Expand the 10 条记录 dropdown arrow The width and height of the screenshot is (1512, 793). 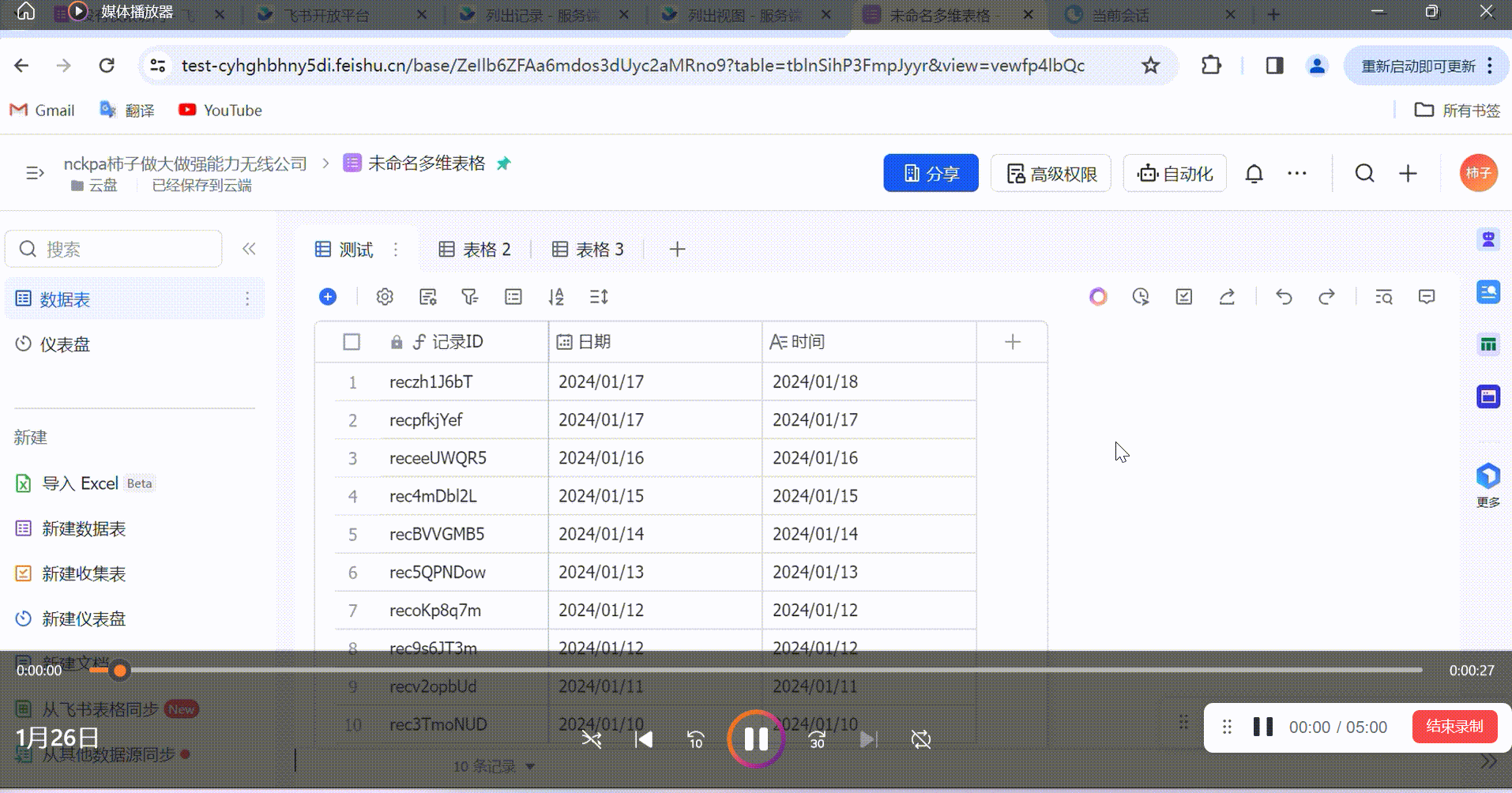tap(530, 766)
